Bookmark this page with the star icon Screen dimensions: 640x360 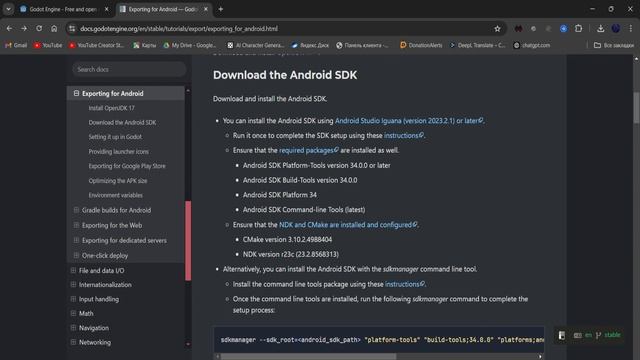pos(497,29)
